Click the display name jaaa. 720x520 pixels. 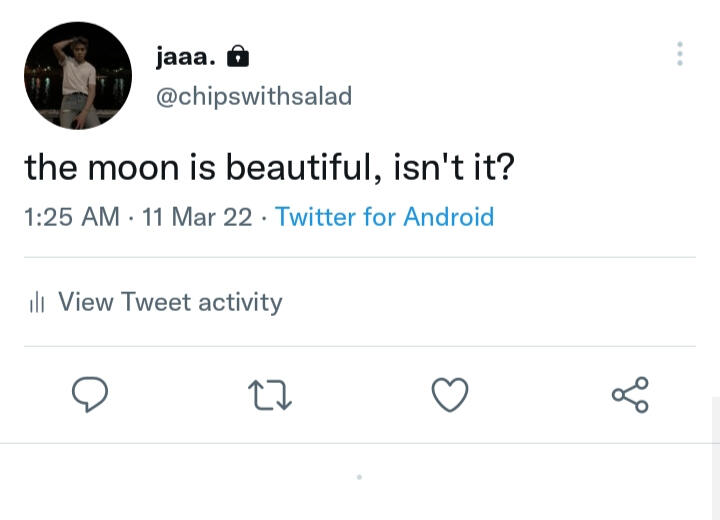(x=185, y=58)
